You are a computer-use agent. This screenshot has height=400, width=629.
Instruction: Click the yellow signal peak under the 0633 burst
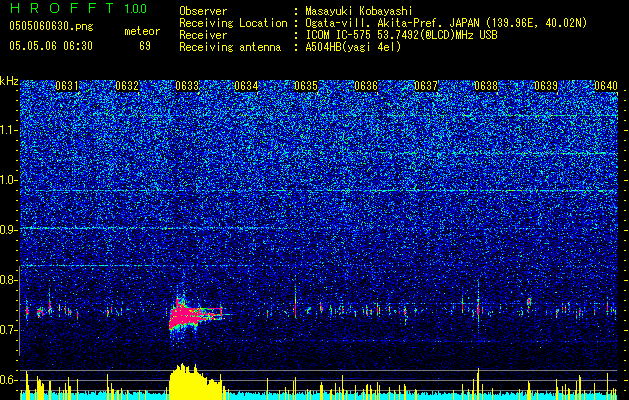196,382
